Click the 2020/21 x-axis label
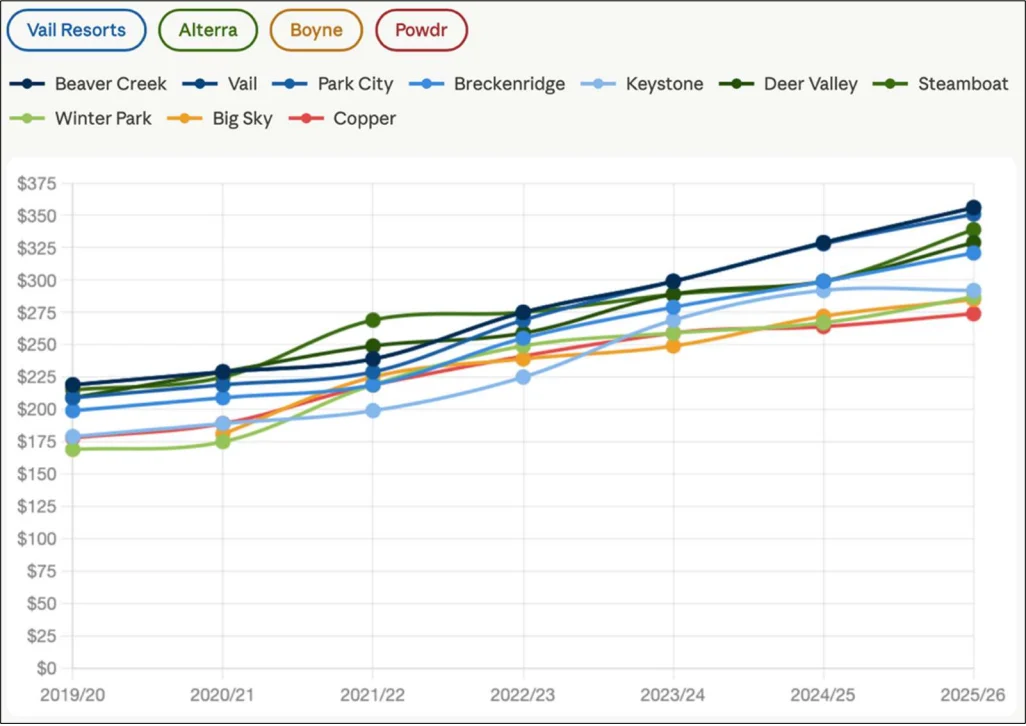1026x726 pixels. point(222,695)
